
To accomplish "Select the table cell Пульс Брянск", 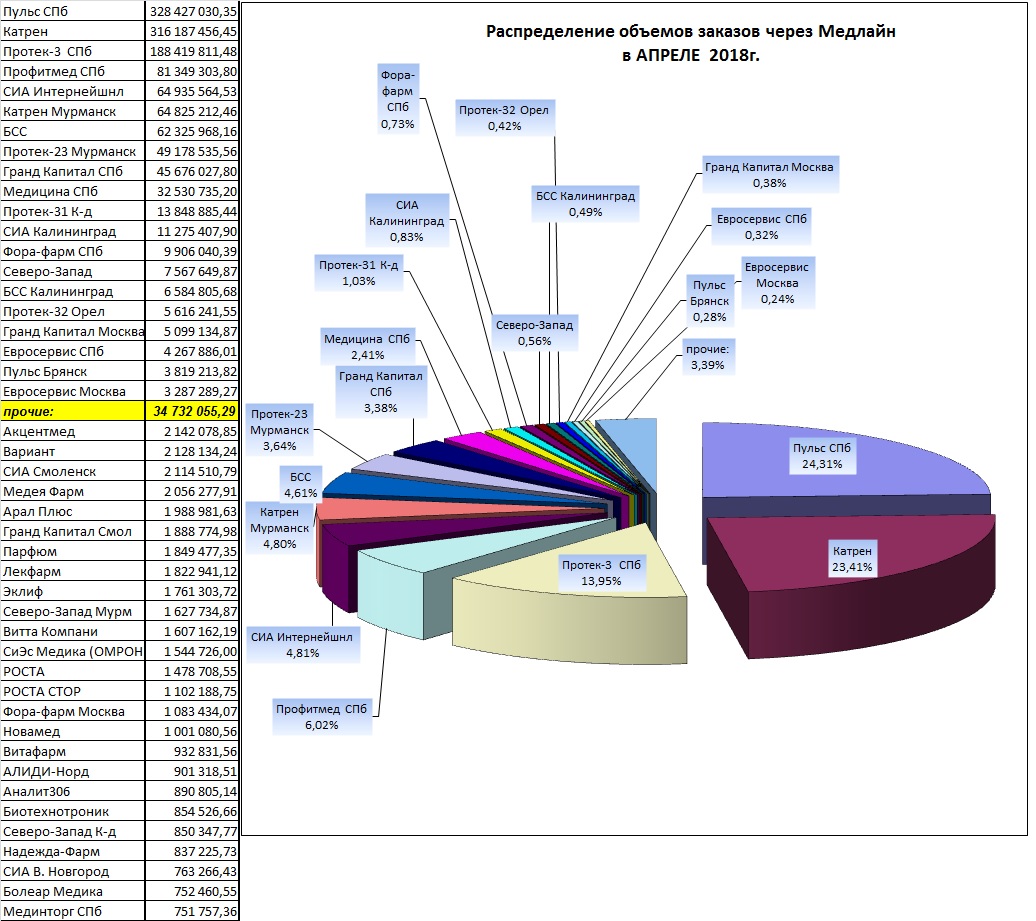I will point(72,371).
